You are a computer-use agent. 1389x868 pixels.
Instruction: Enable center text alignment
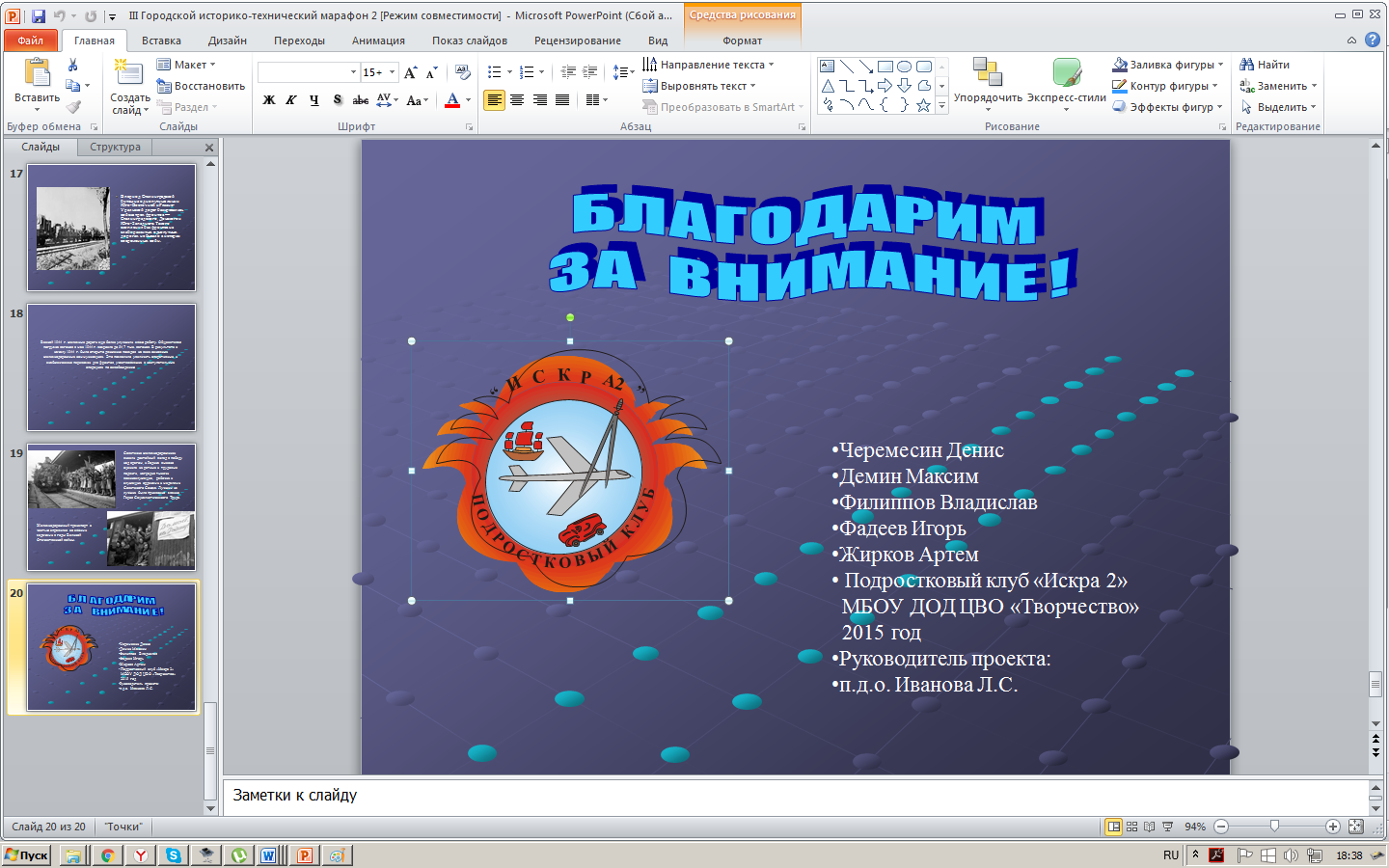517,100
